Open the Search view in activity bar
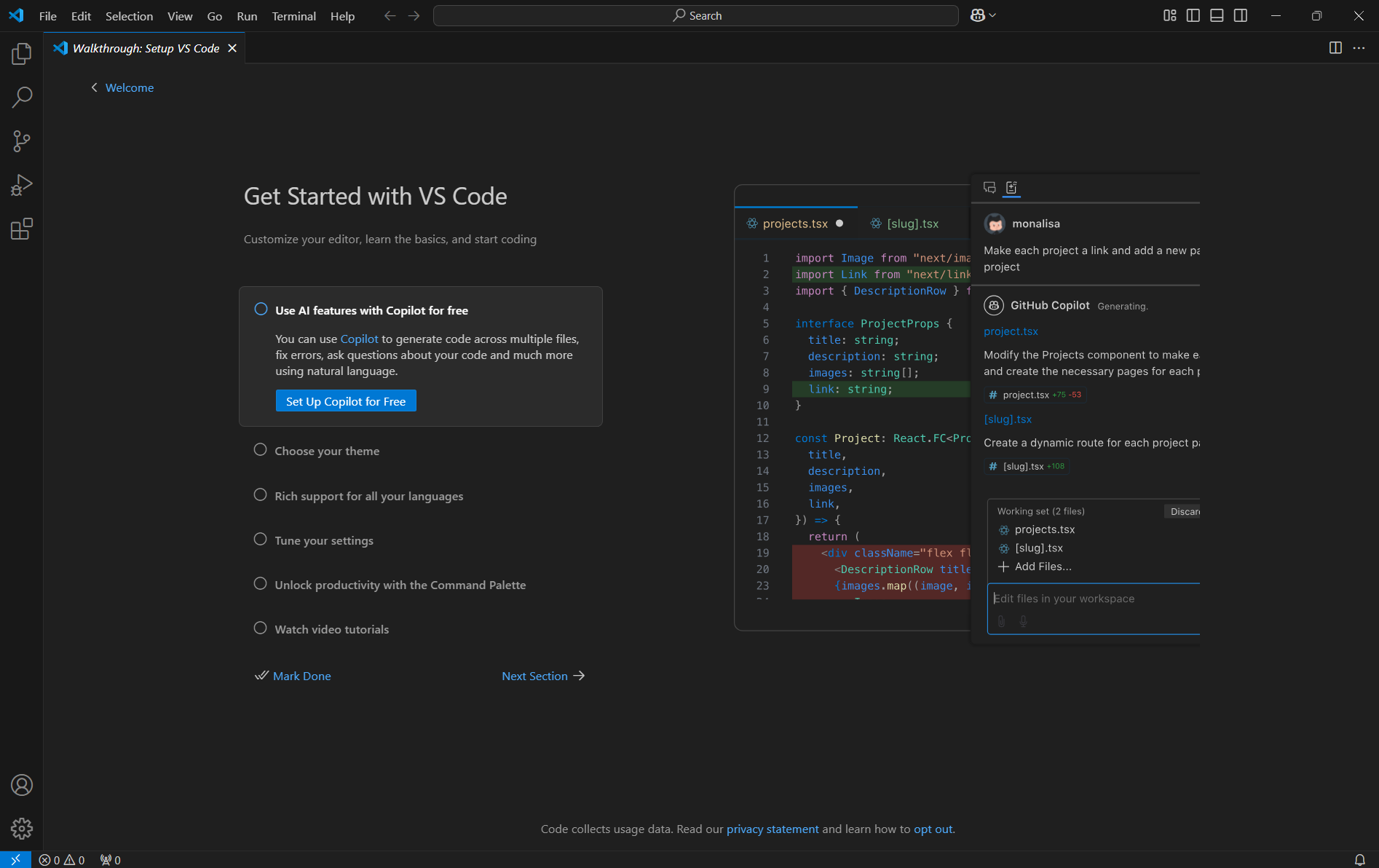The image size is (1379, 868). pos(22,97)
